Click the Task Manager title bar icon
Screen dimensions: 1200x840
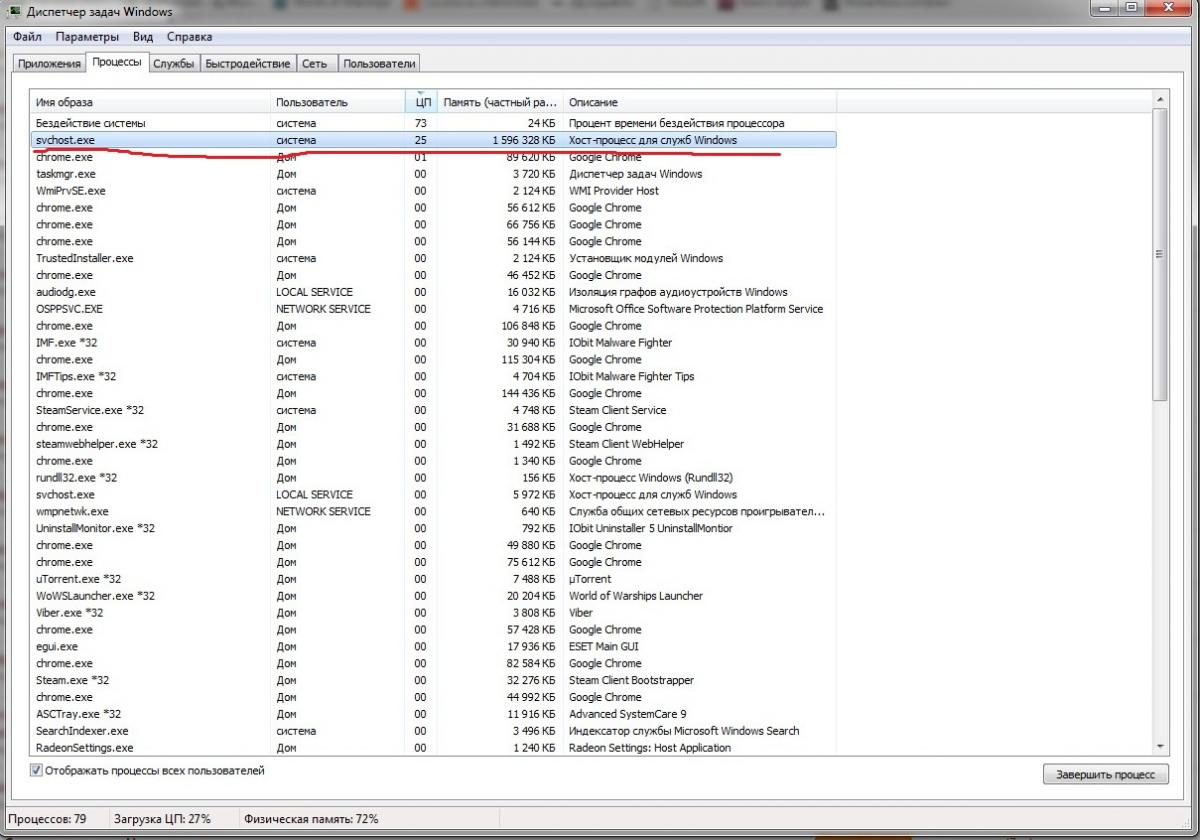[13, 11]
